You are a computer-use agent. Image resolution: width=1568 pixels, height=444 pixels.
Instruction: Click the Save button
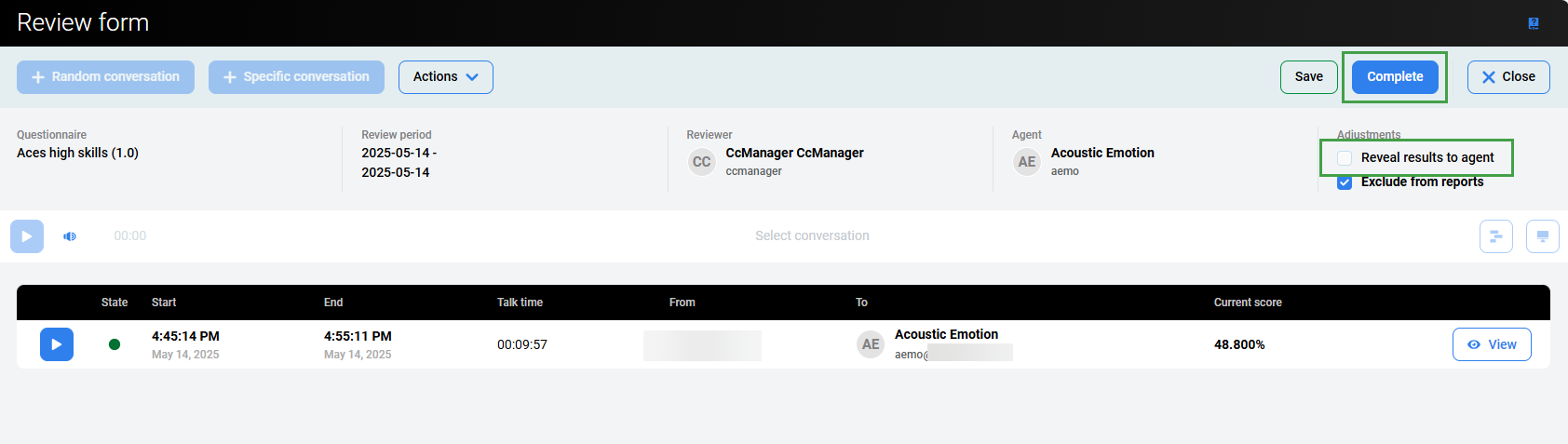(x=1308, y=77)
